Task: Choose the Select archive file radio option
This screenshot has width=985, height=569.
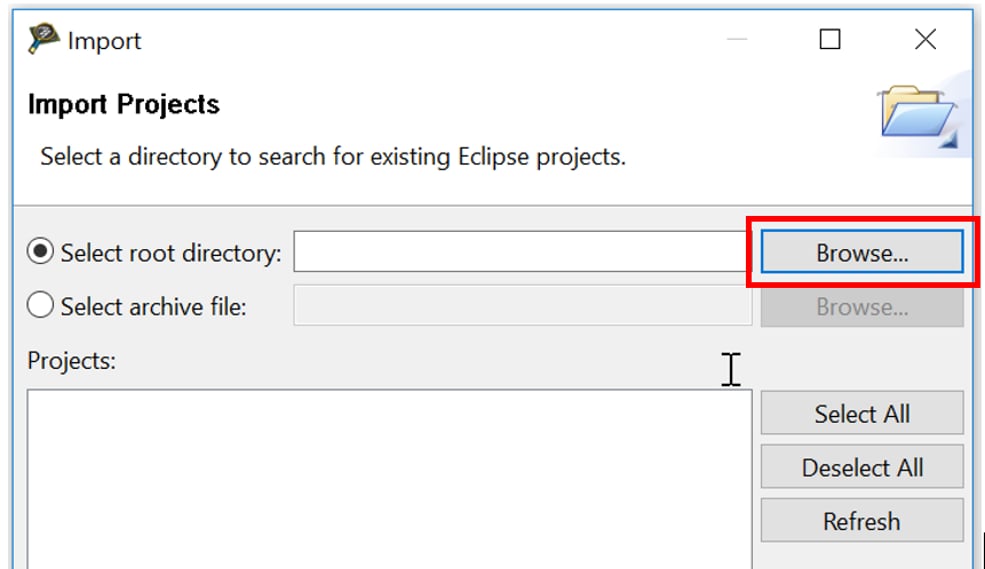Action: click(41, 306)
